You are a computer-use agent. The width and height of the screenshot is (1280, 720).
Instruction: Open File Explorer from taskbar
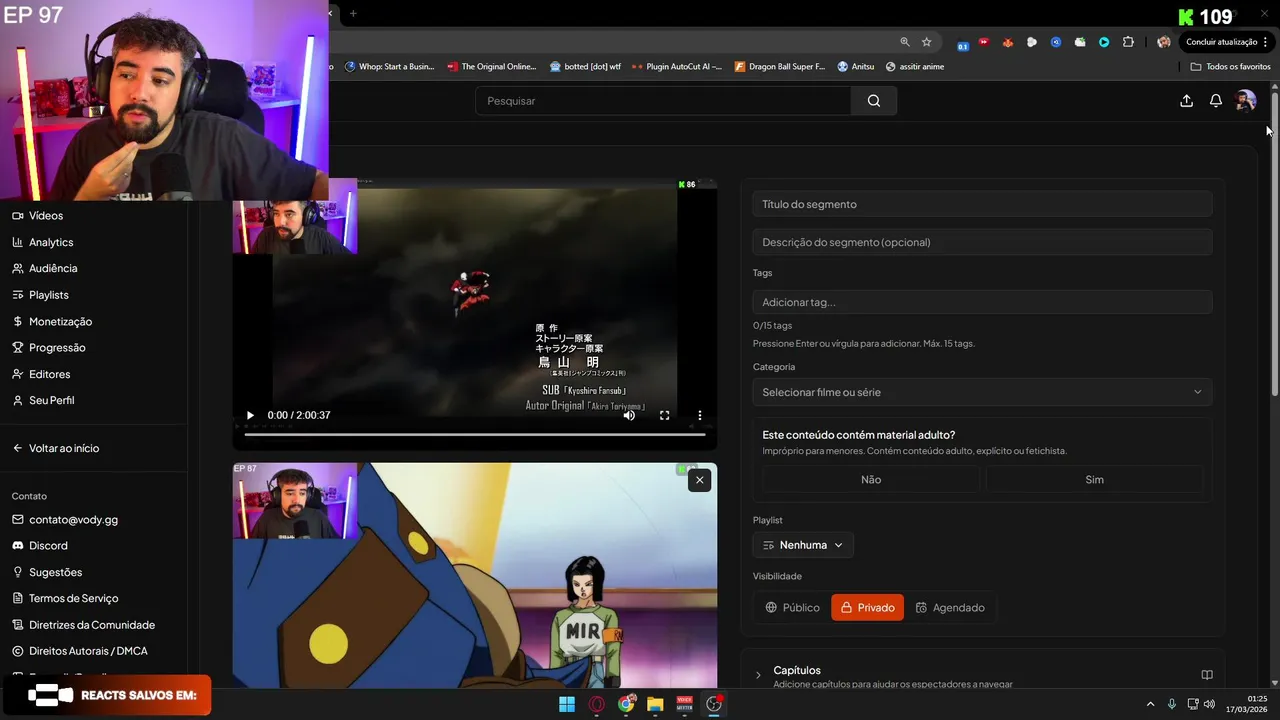tap(655, 704)
